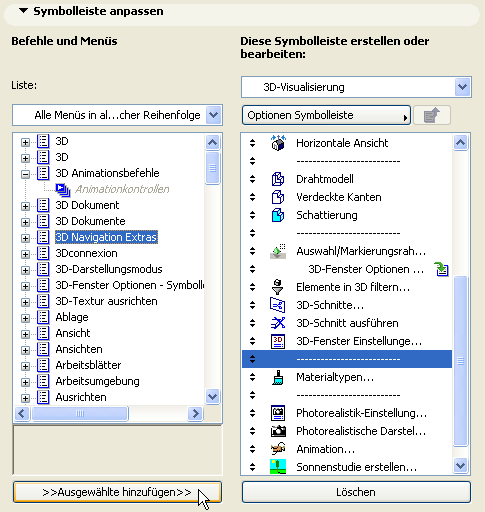The image size is (485, 512).
Task: Click the Verdeckte Kanten icon
Action: tap(278, 197)
